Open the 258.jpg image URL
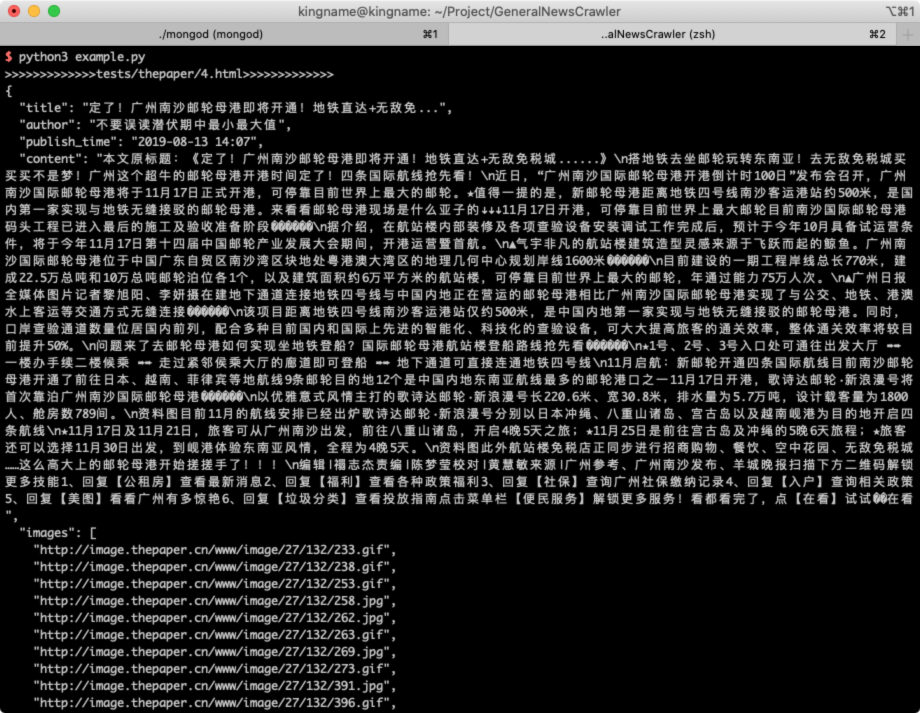920x713 pixels. (211, 601)
